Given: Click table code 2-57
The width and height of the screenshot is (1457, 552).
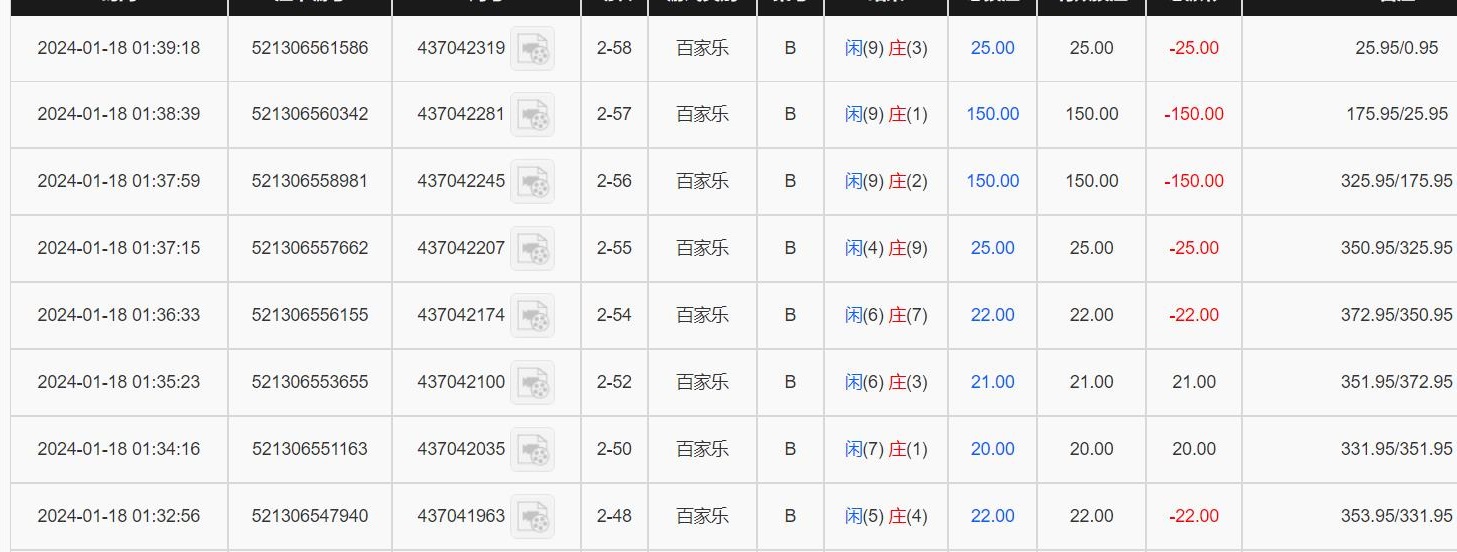Looking at the screenshot, I should click(x=614, y=114).
